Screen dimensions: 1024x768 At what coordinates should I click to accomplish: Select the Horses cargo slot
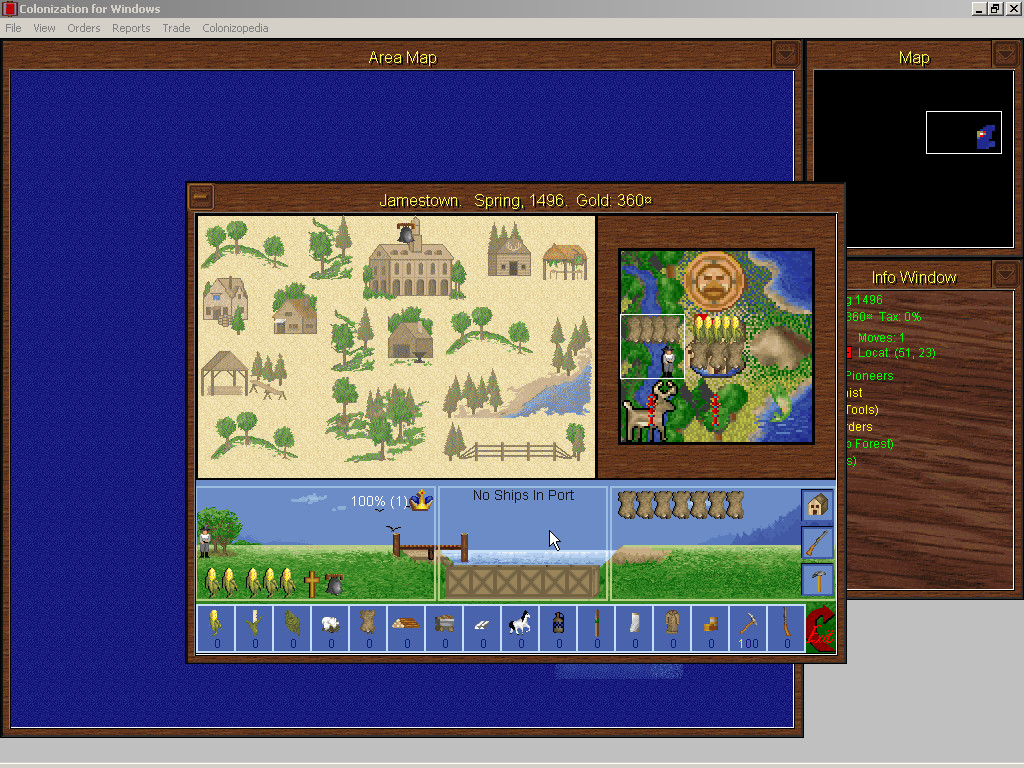click(x=520, y=629)
